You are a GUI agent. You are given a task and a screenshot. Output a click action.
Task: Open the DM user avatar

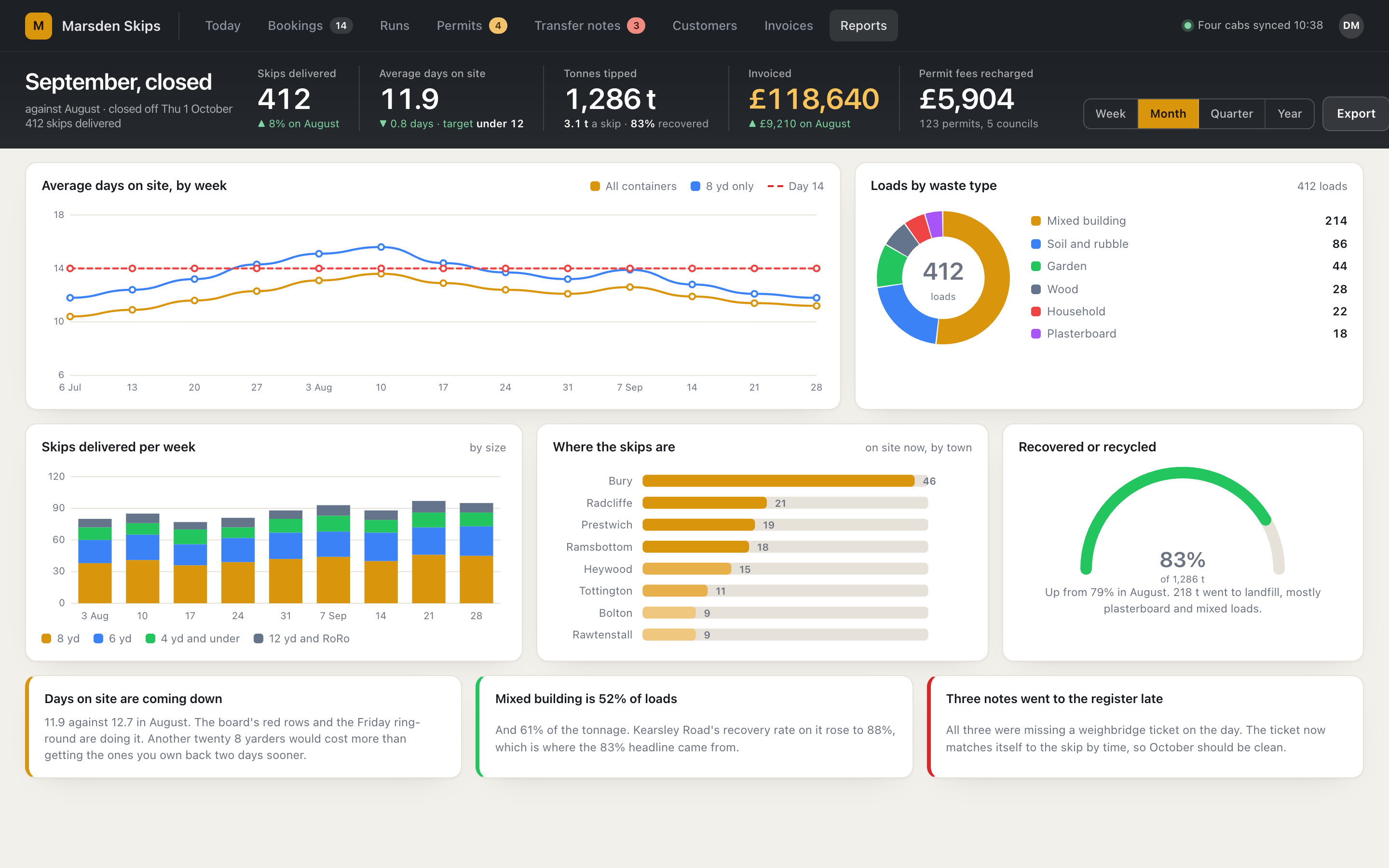click(1350, 26)
